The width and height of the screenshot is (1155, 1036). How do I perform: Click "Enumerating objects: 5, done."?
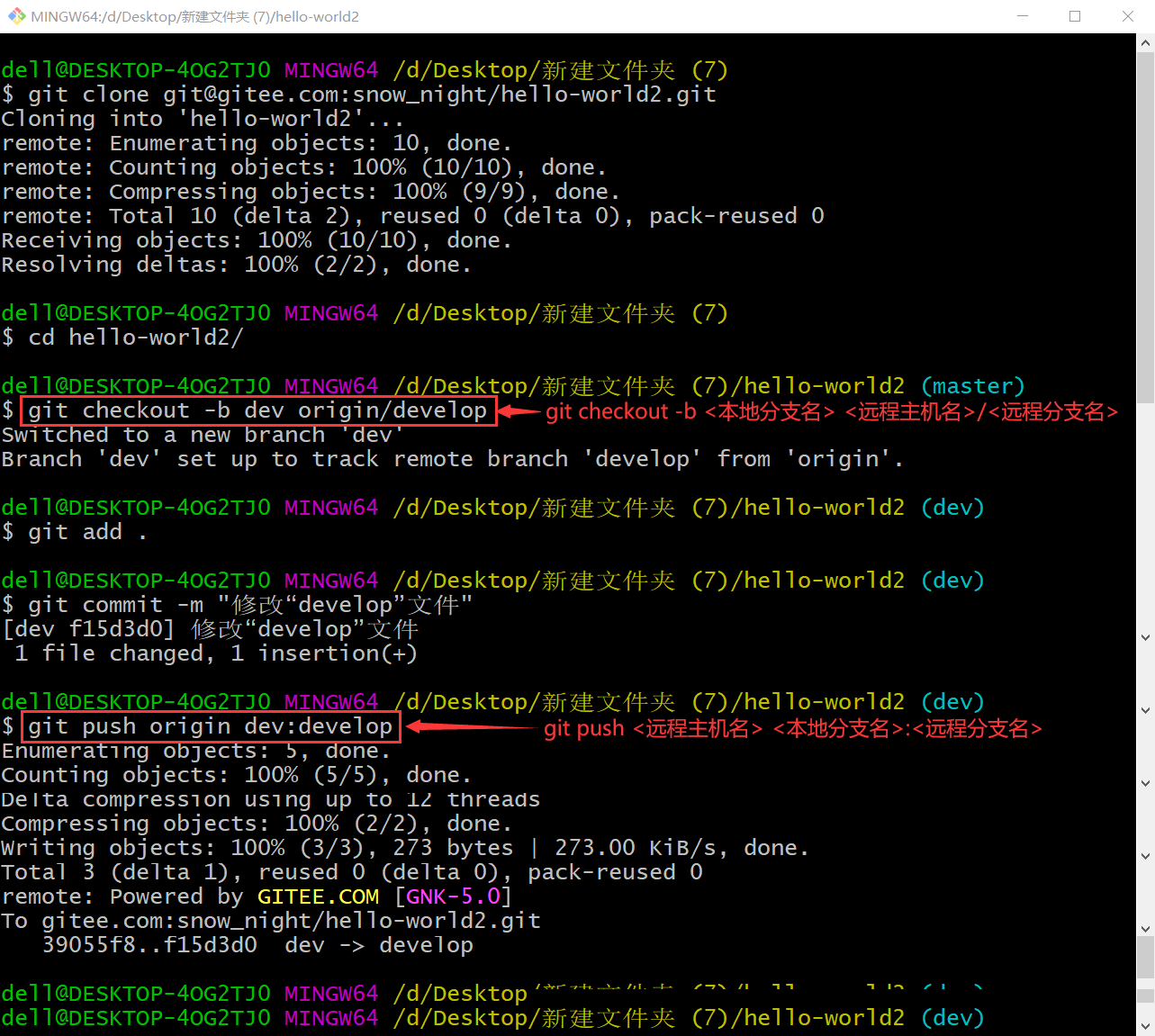[x=195, y=751]
